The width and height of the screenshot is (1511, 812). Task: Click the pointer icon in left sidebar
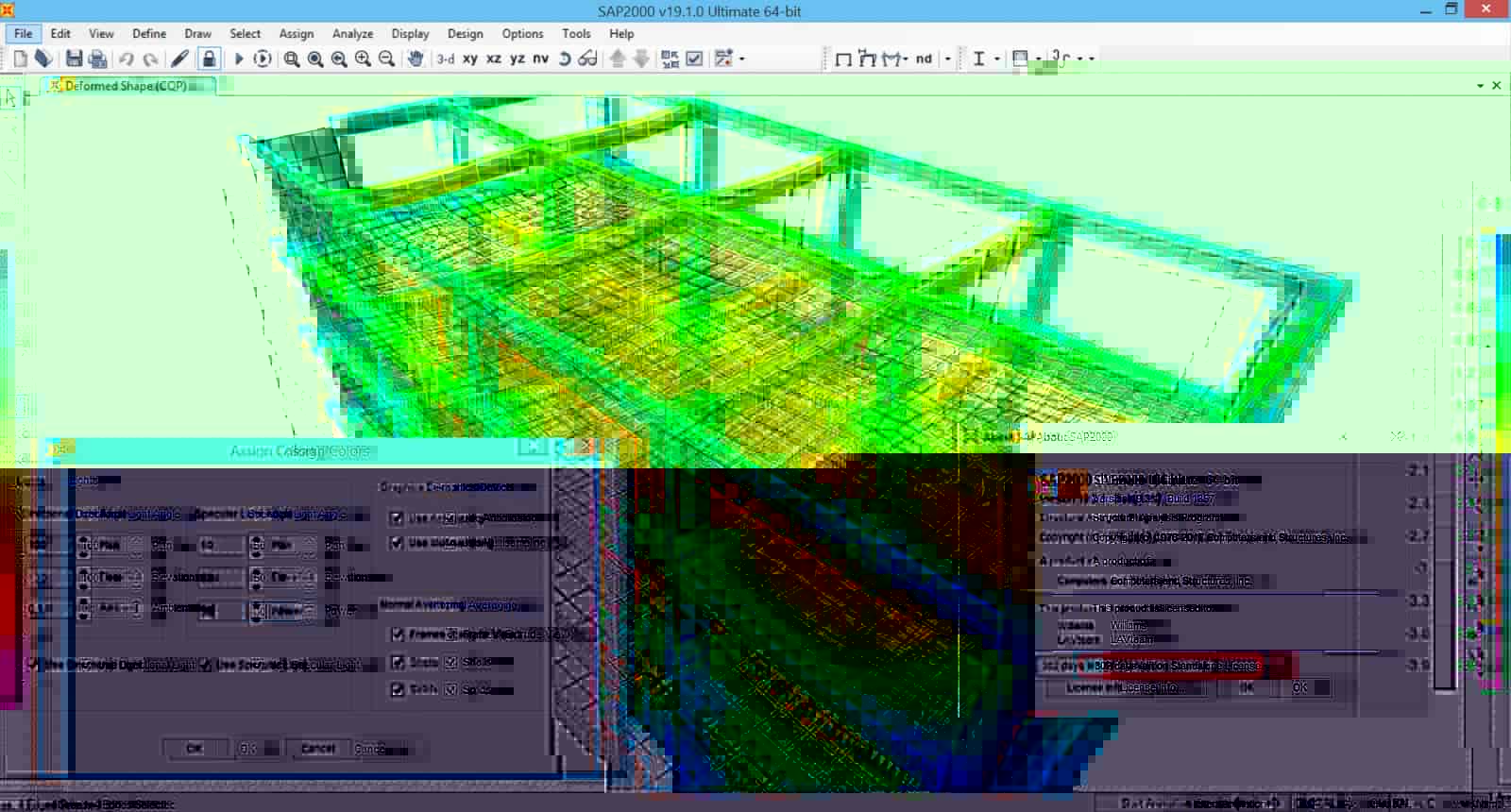point(9,98)
